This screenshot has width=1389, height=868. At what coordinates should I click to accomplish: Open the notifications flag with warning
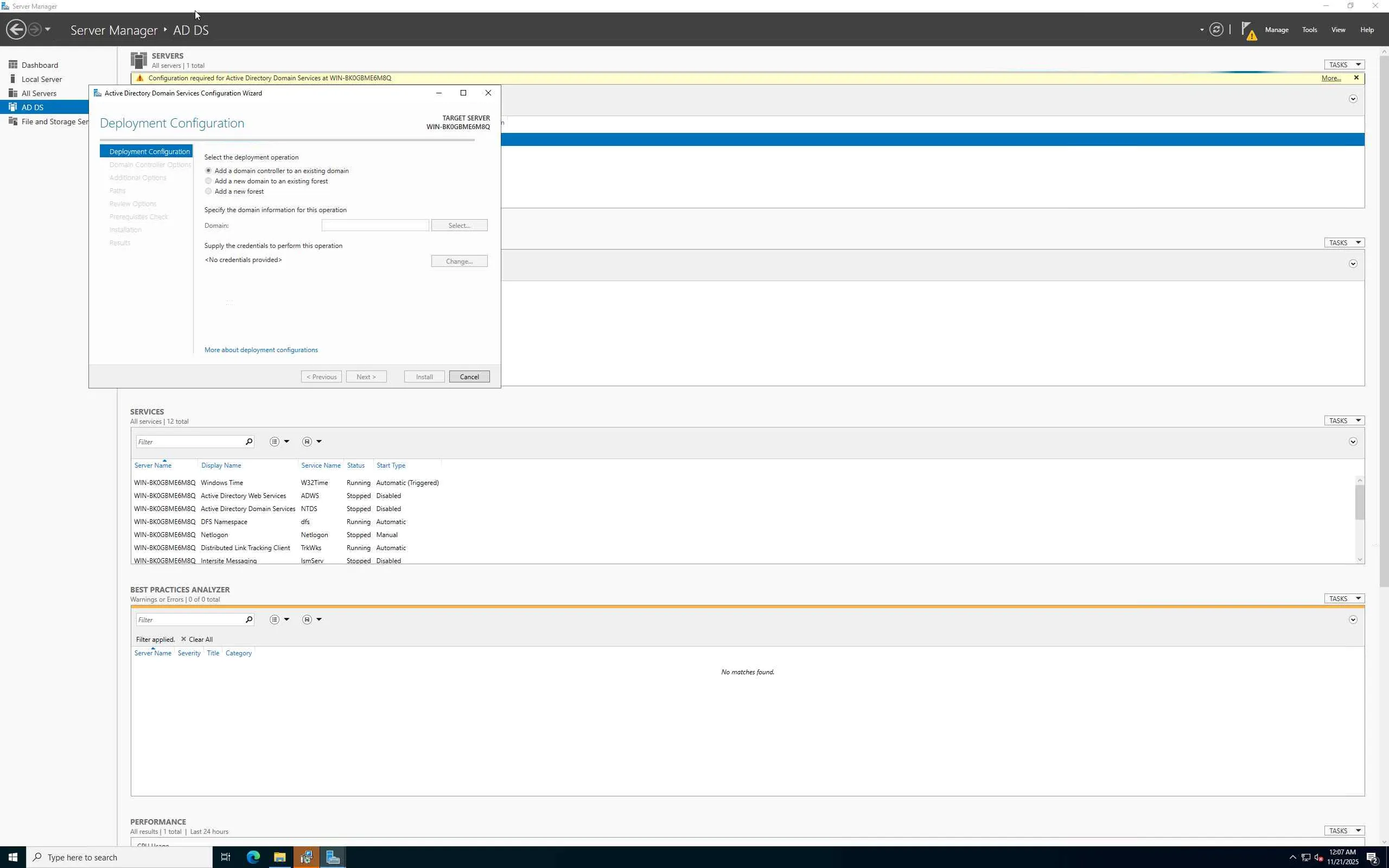(1248, 30)
